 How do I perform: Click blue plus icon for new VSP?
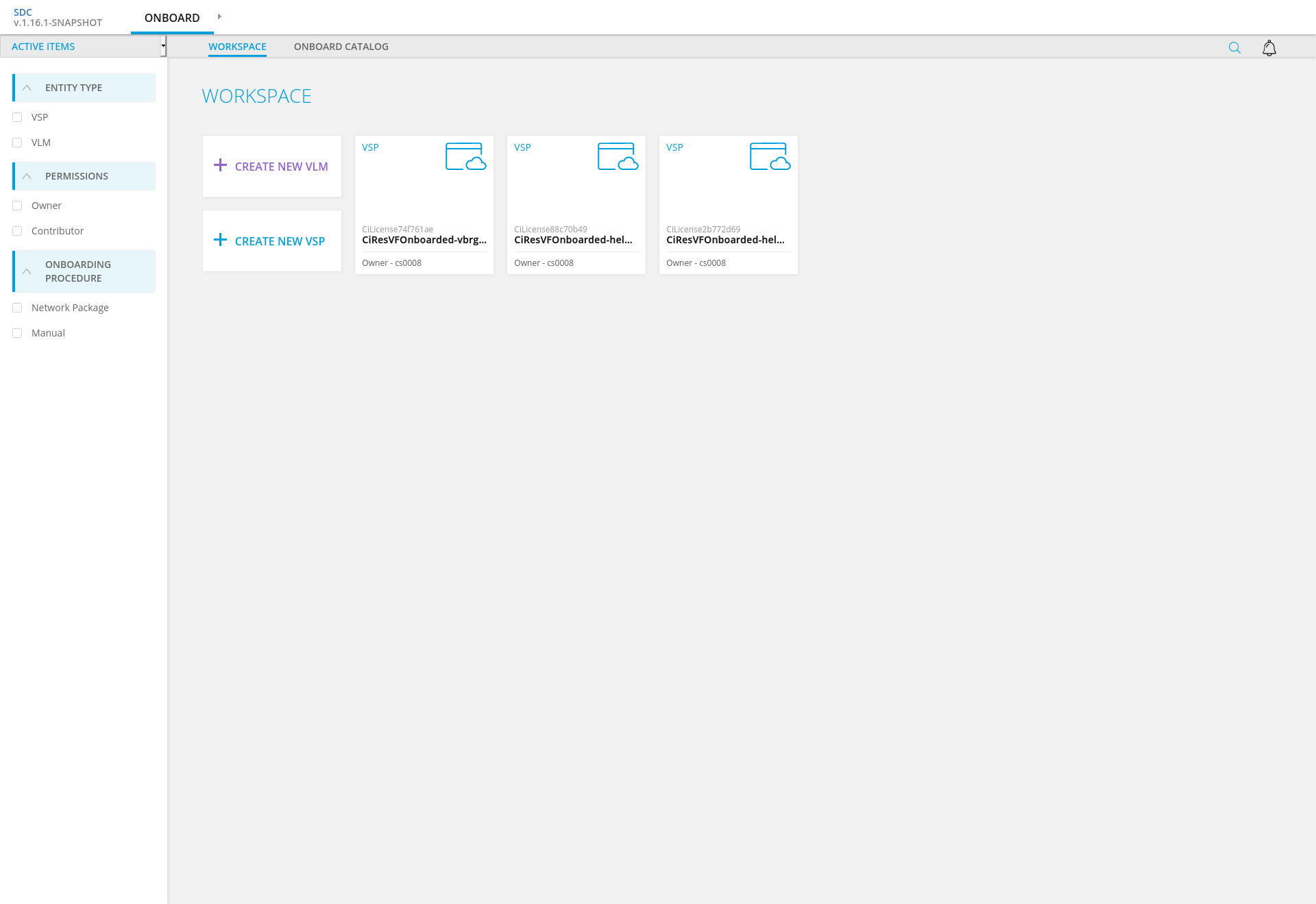(220, 240)
